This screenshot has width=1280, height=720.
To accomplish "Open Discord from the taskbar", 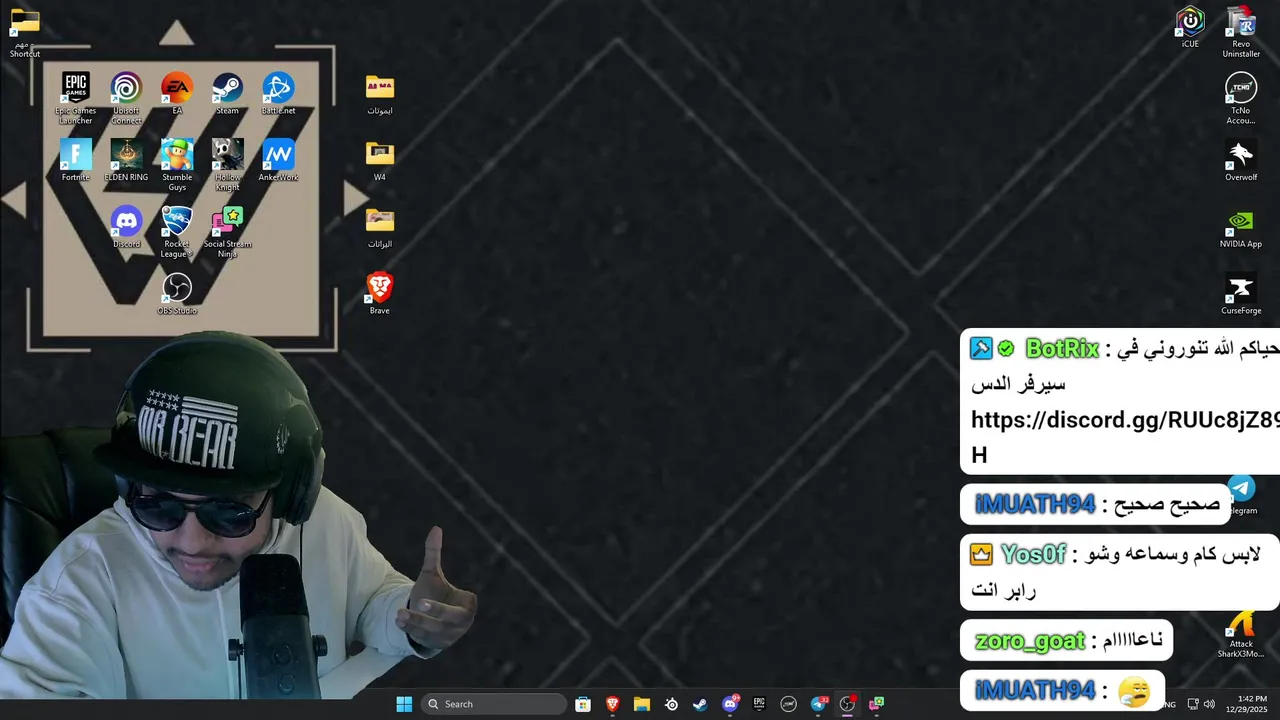I will click(730, 704).
